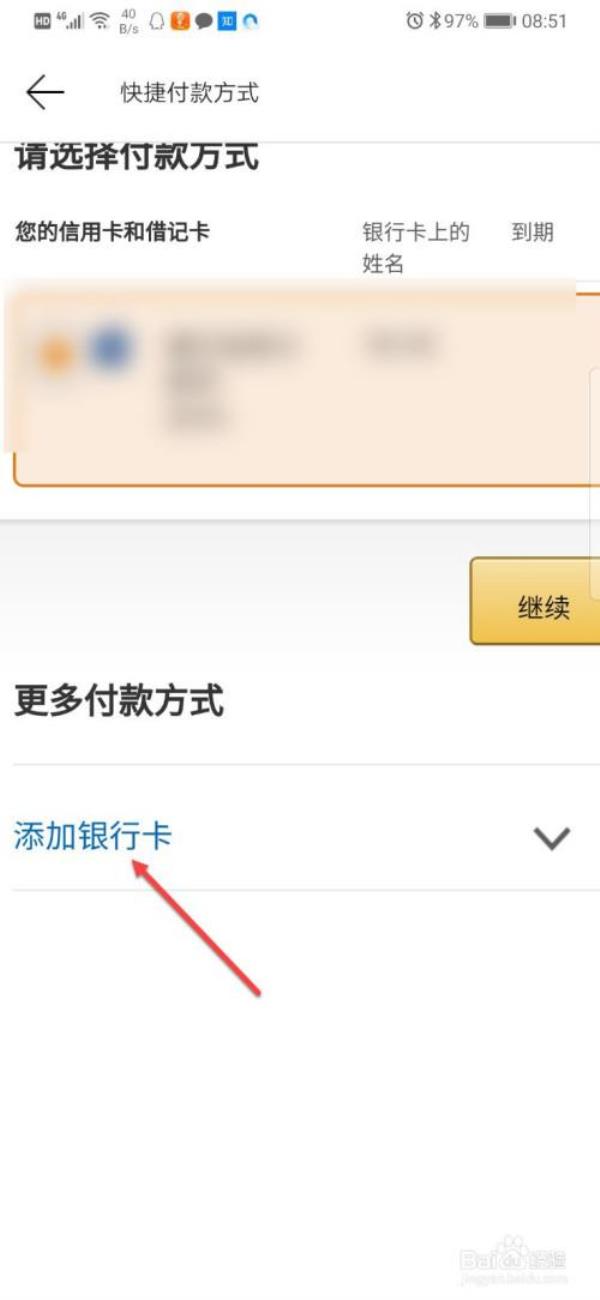The height and width of the screenshot is (1300, 600).
Task: Tap the card logo in saved card
Action: click(85, 350)
